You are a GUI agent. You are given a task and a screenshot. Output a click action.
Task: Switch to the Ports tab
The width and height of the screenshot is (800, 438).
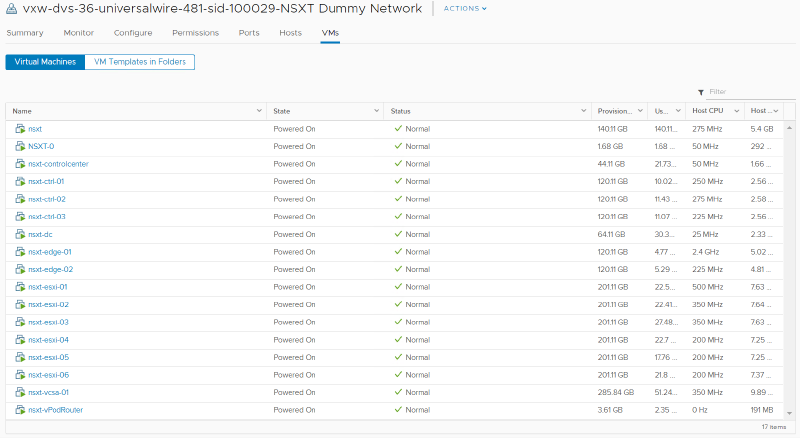pos(249,33)
